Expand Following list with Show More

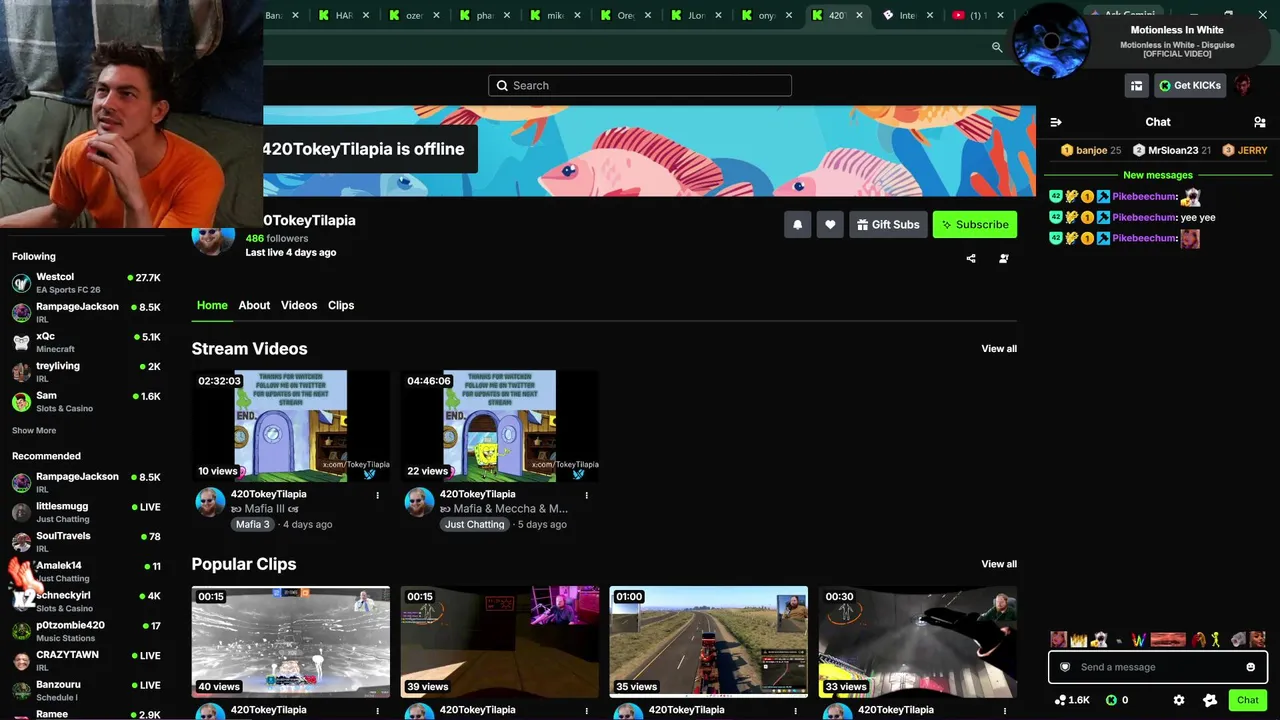(34, 431)
